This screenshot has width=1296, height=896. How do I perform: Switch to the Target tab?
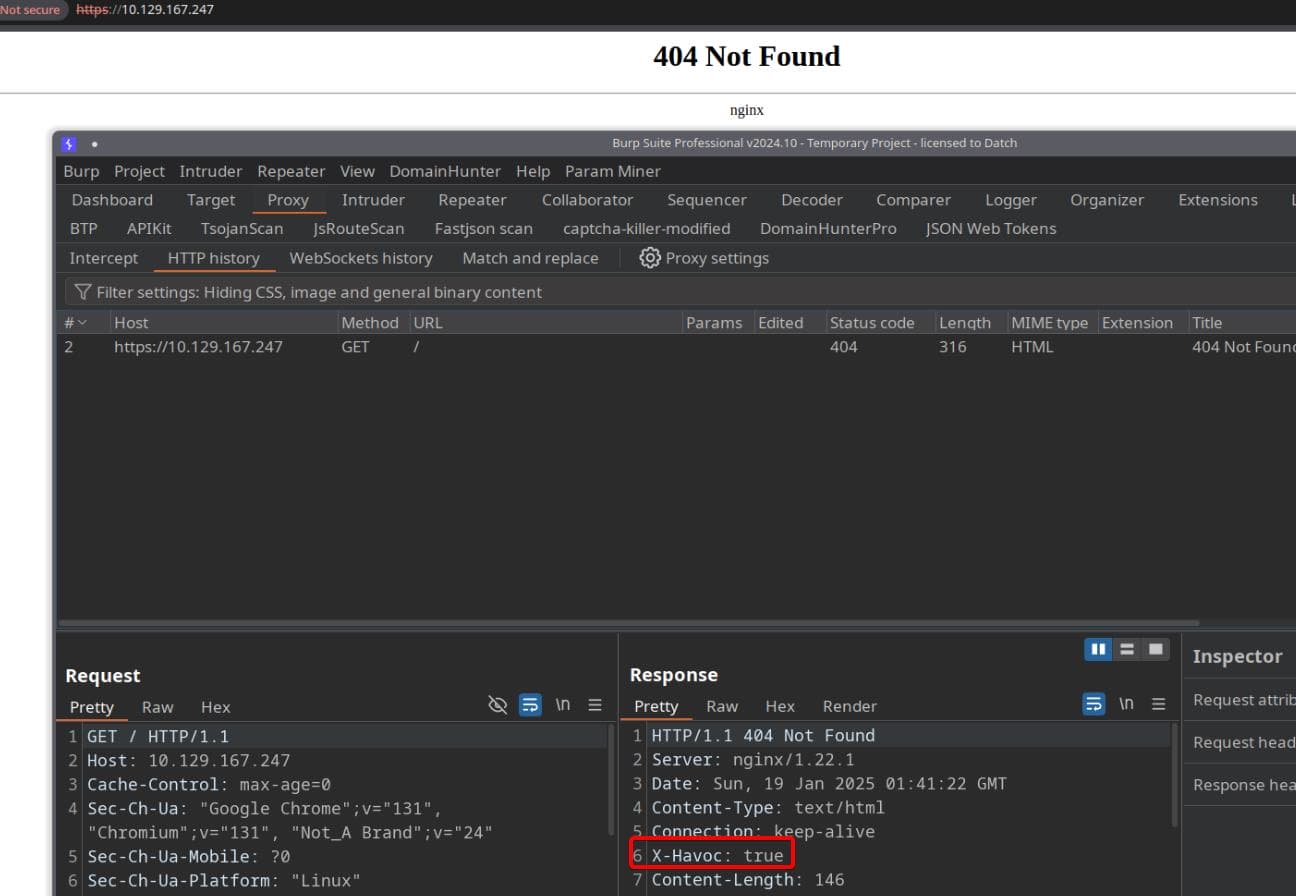[x=211, y=200]
